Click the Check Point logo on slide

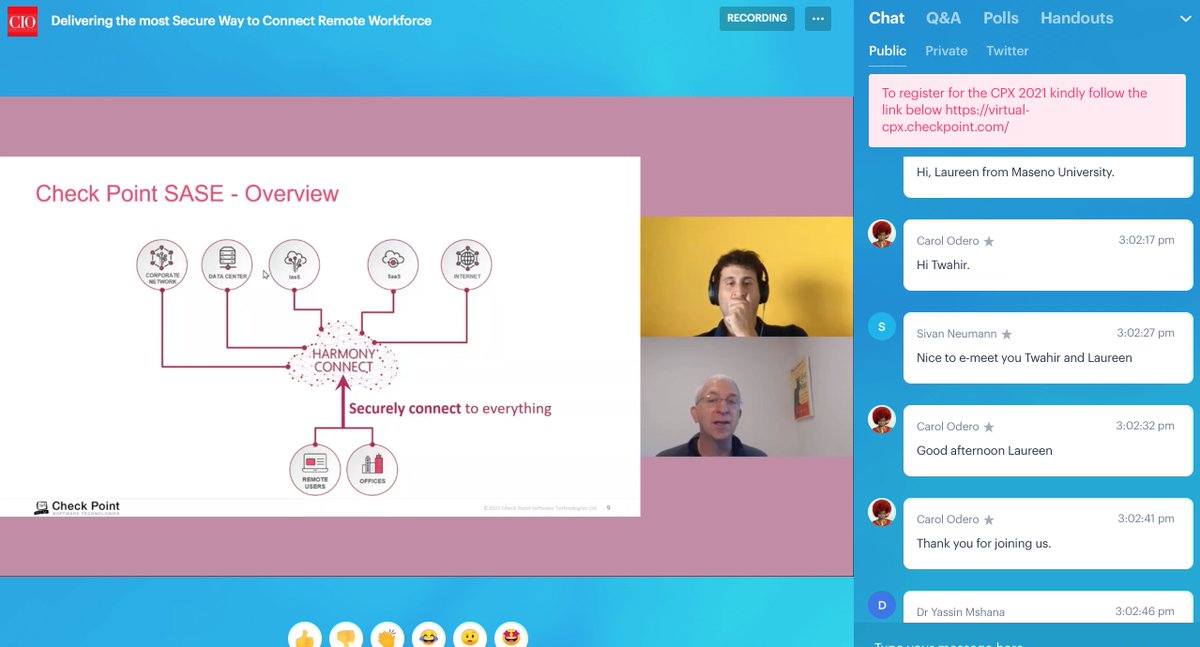click(77, 507)
